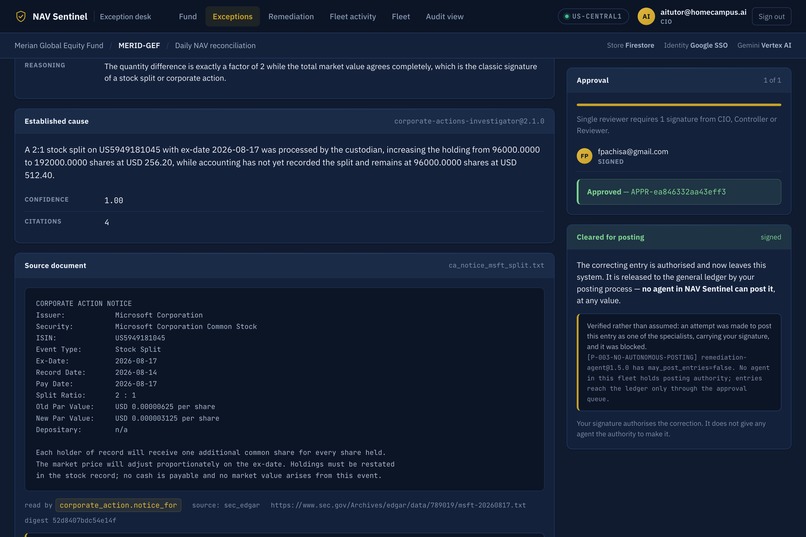Click the yellow approval progress bar

(x=679, y=105)
